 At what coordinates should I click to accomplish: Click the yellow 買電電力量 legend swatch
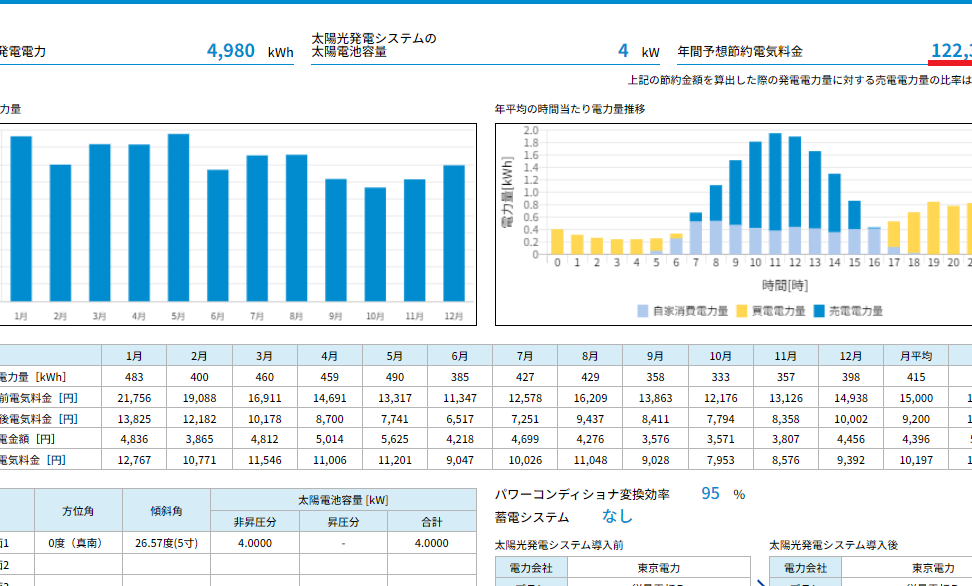tap(741, 311)
